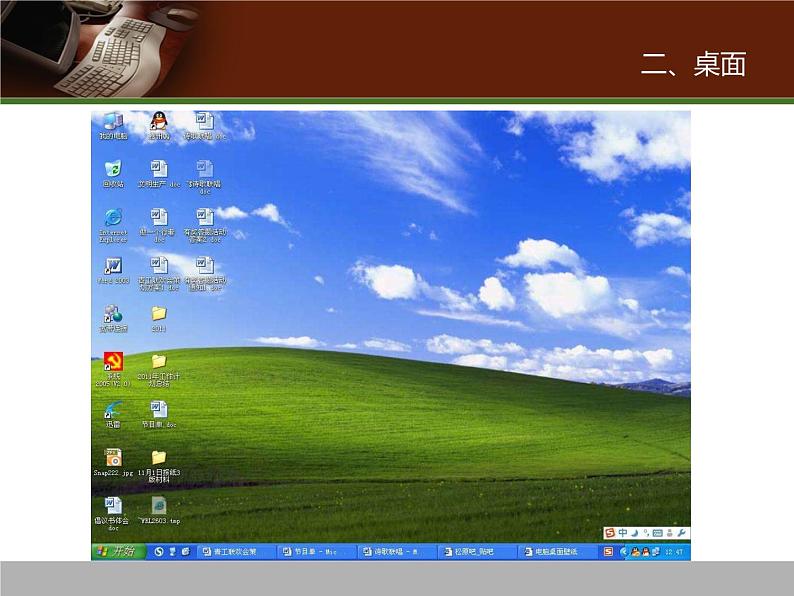Viewport: 794px width, 596px height.
Task: Click the third Quick Launch icon on the taskbar
Action: [x=185, y=551]
